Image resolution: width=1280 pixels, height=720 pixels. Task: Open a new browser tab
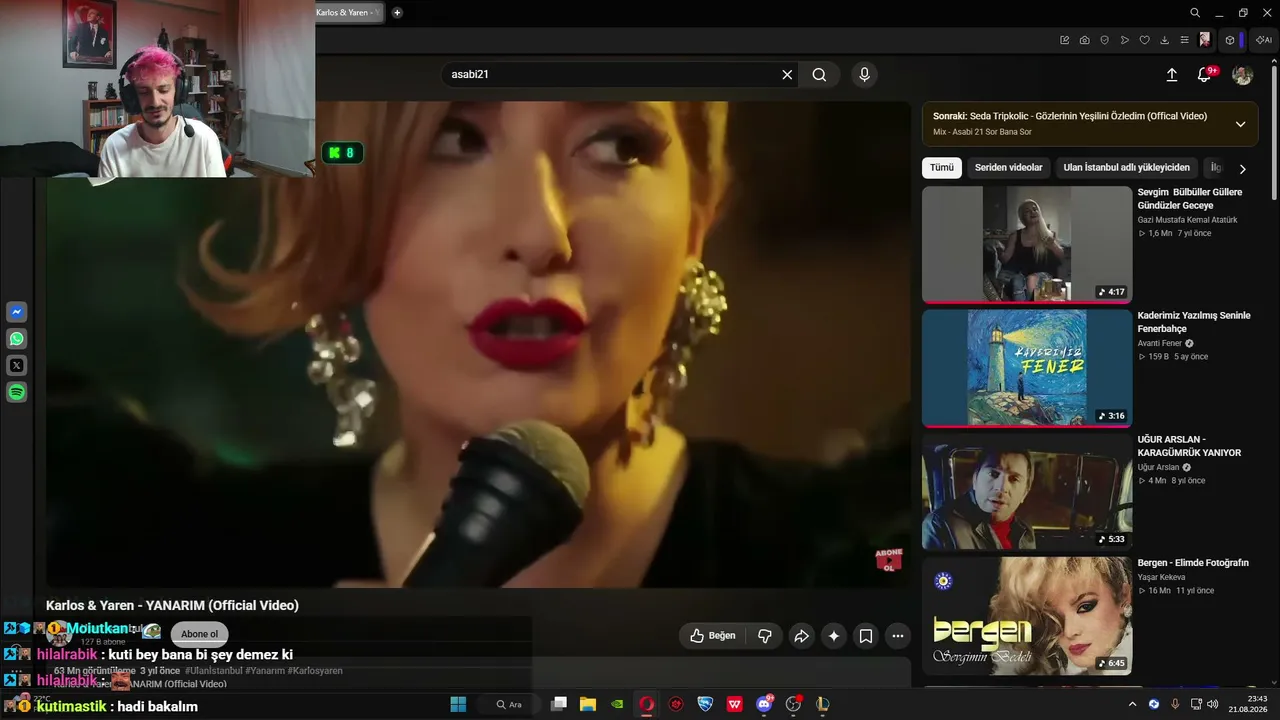click(x=397, y=12)
